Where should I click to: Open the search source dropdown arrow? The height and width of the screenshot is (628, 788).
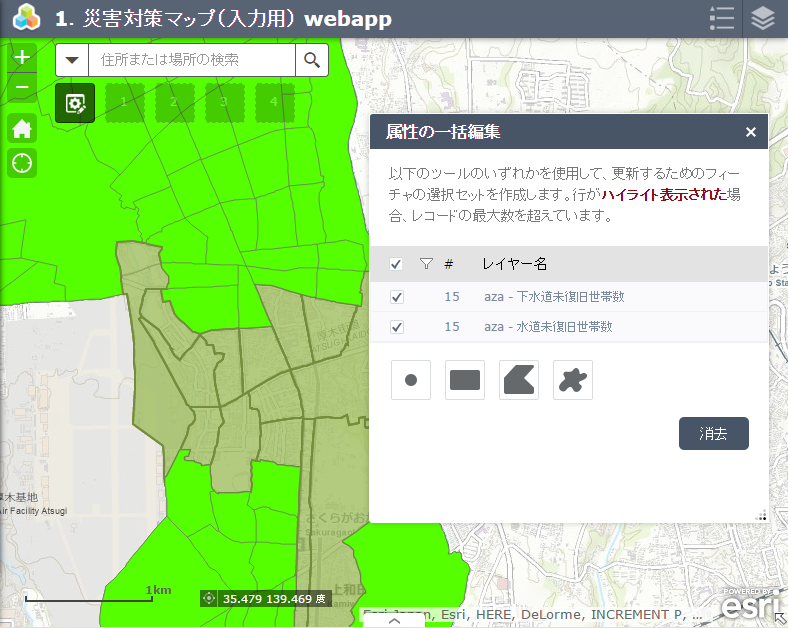coord(72,60)
